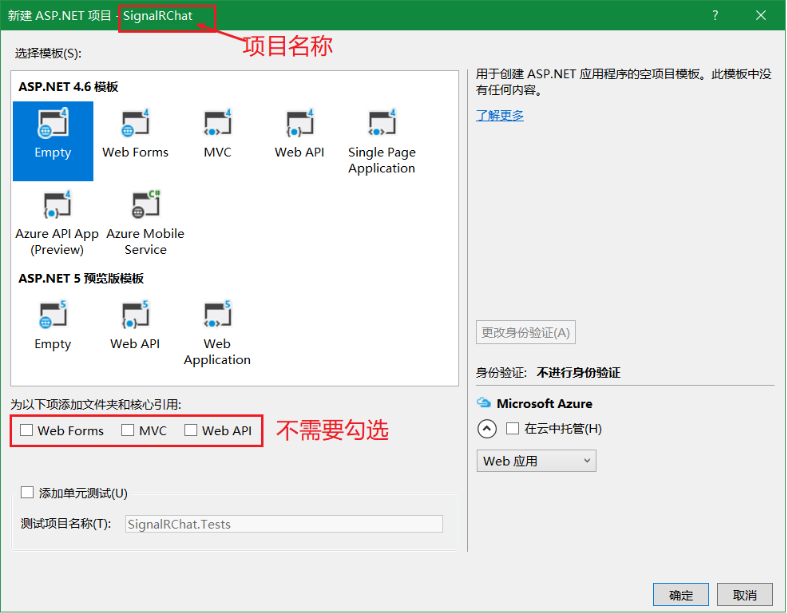The image size is (787, 613).
Task: Click the Microsoft Azure cloud icon
Action: [x=483, y=403]
